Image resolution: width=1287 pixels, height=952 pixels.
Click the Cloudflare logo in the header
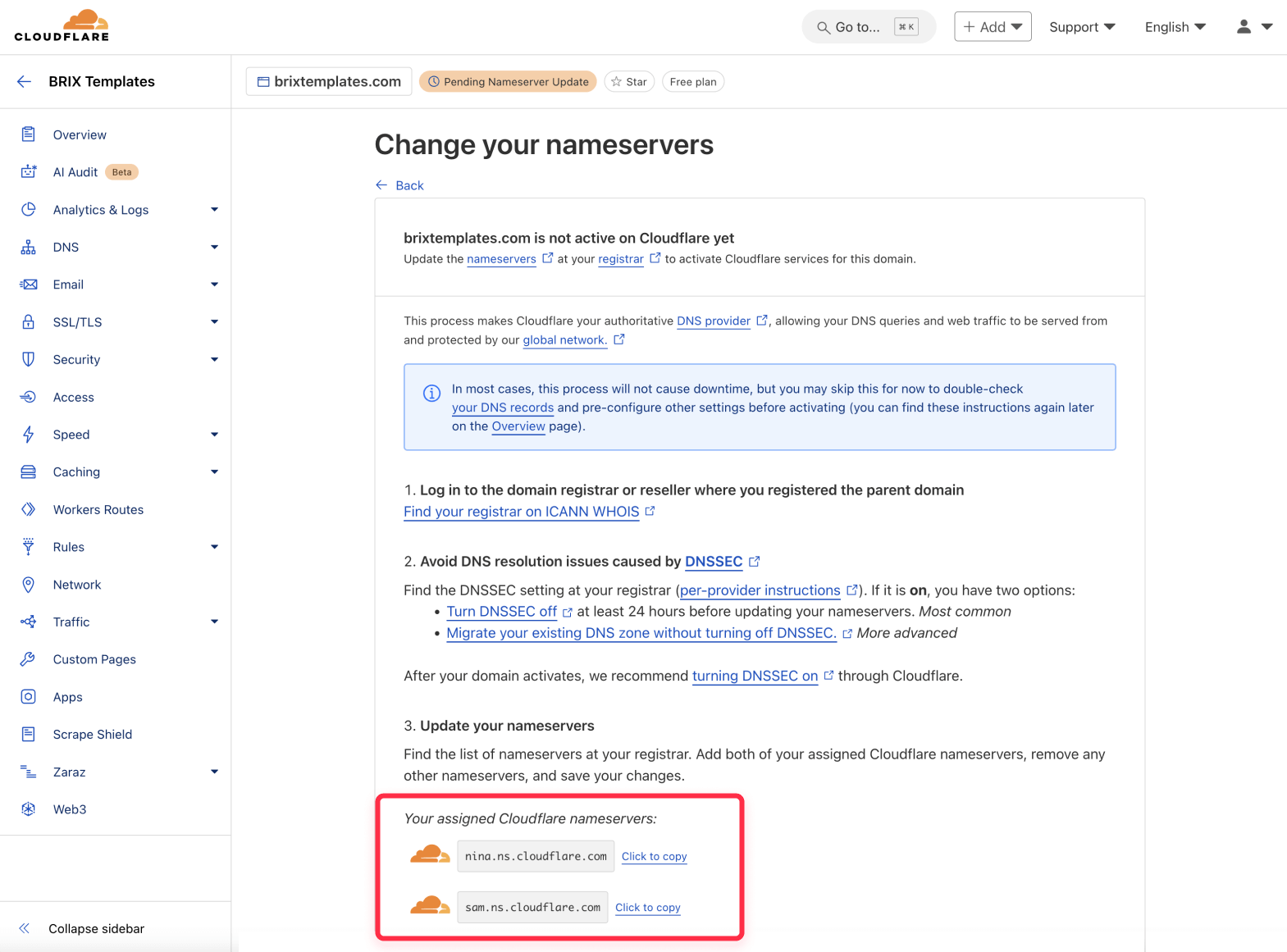(62, 25)
